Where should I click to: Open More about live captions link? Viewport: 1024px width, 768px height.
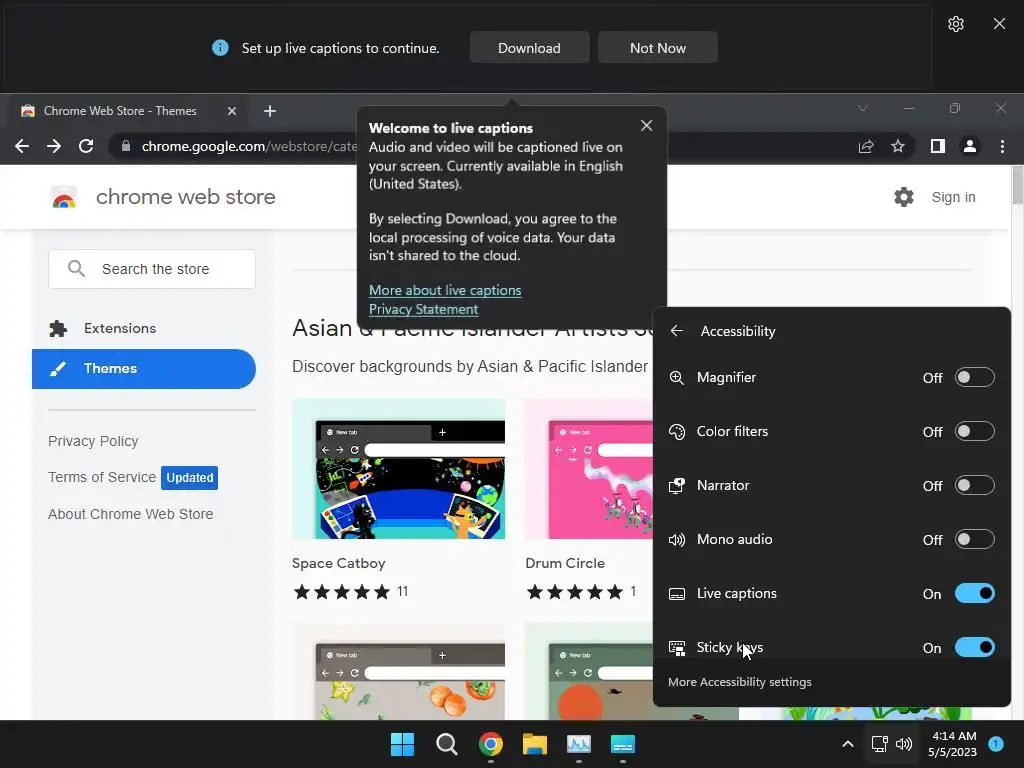pos(445,290)
